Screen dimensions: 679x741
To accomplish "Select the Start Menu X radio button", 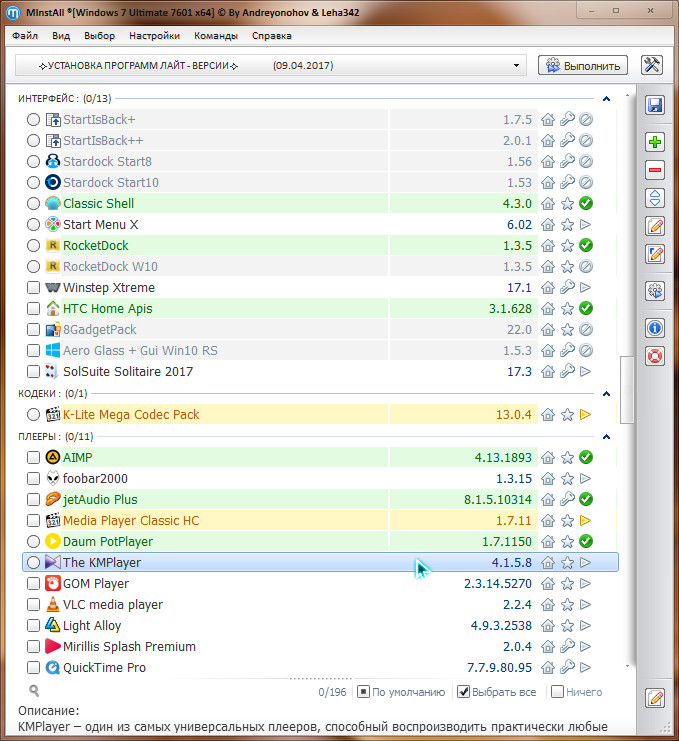I will tap(33, 224).
